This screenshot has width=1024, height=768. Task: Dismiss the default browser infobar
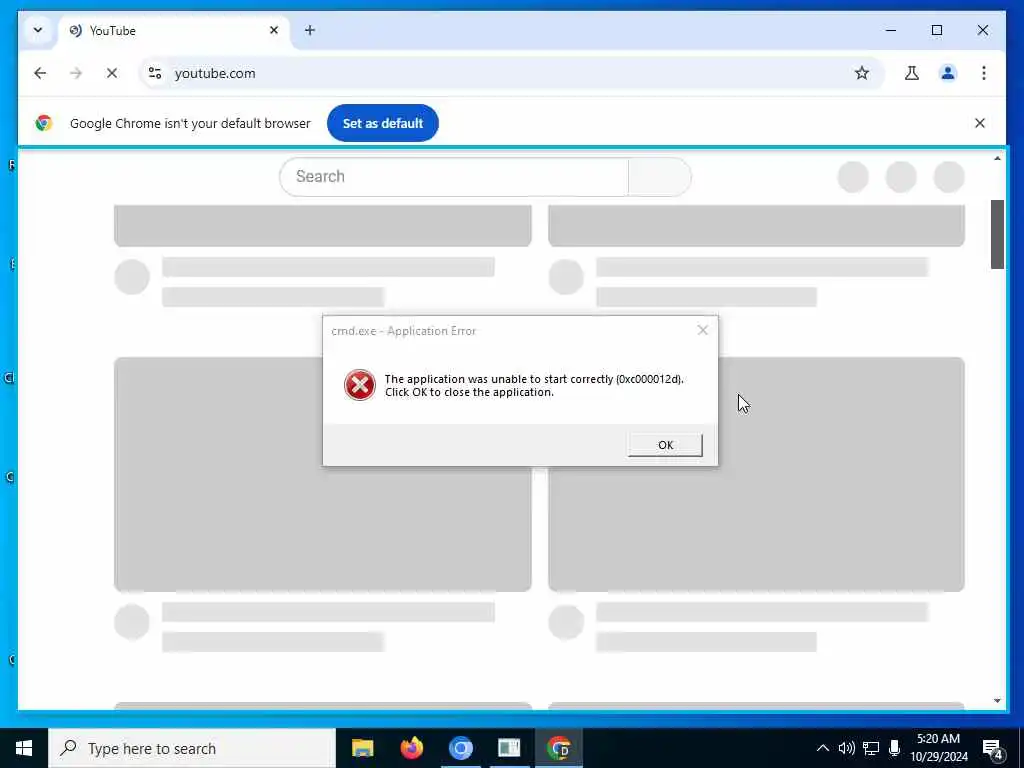pyautogui.click(x=980, y=123)
